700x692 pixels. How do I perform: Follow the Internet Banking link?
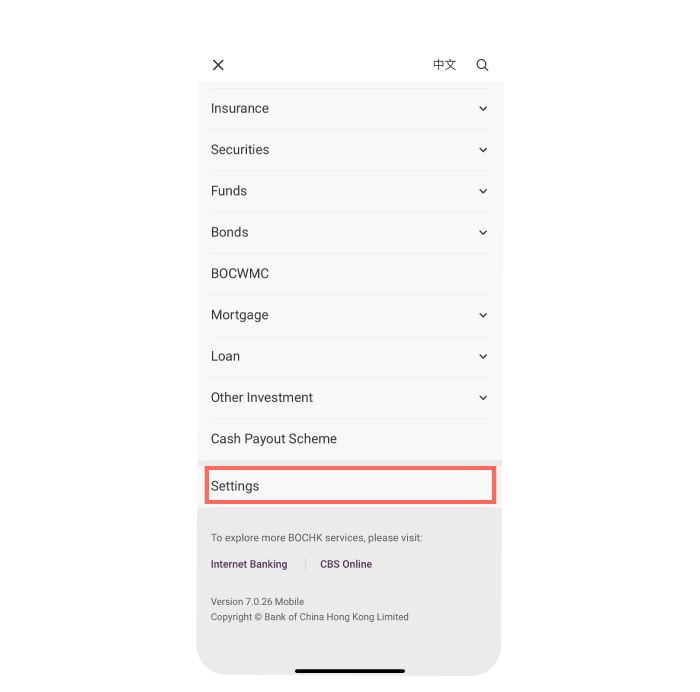coord(249,564)
